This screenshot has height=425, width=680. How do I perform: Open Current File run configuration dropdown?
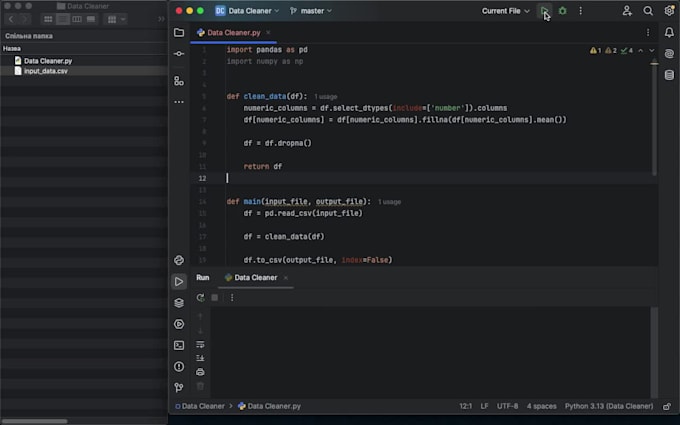[506, 11]
